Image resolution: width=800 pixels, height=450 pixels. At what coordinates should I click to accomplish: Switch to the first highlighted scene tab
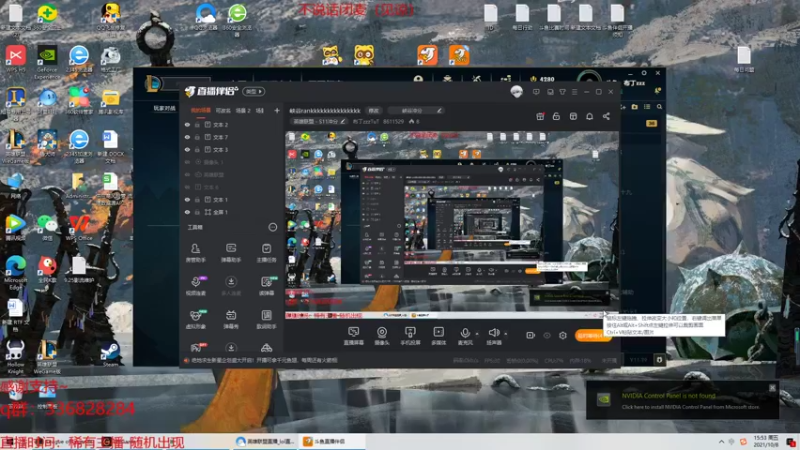point(201,110)
